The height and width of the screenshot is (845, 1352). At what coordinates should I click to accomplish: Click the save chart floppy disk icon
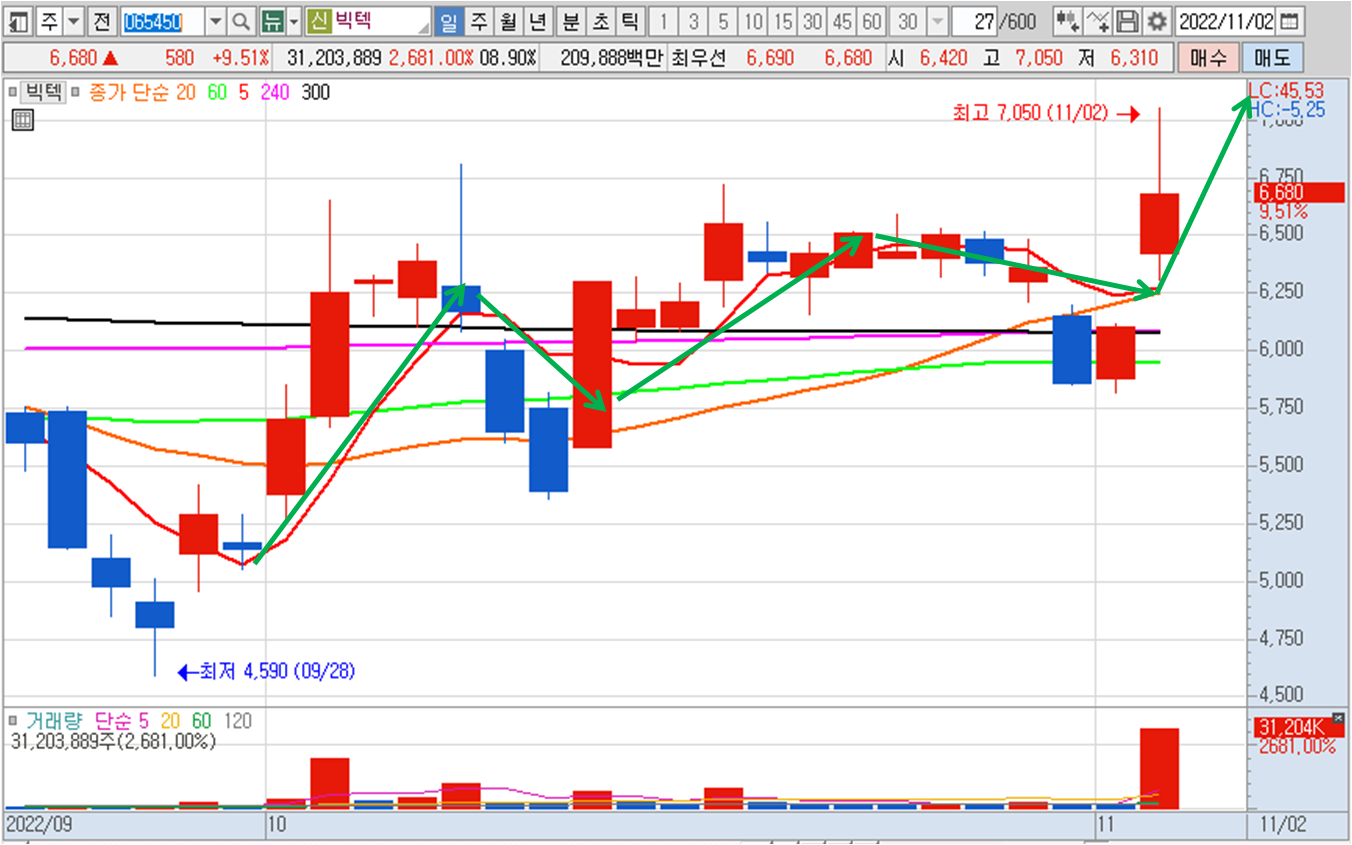tap(1127, 21)
